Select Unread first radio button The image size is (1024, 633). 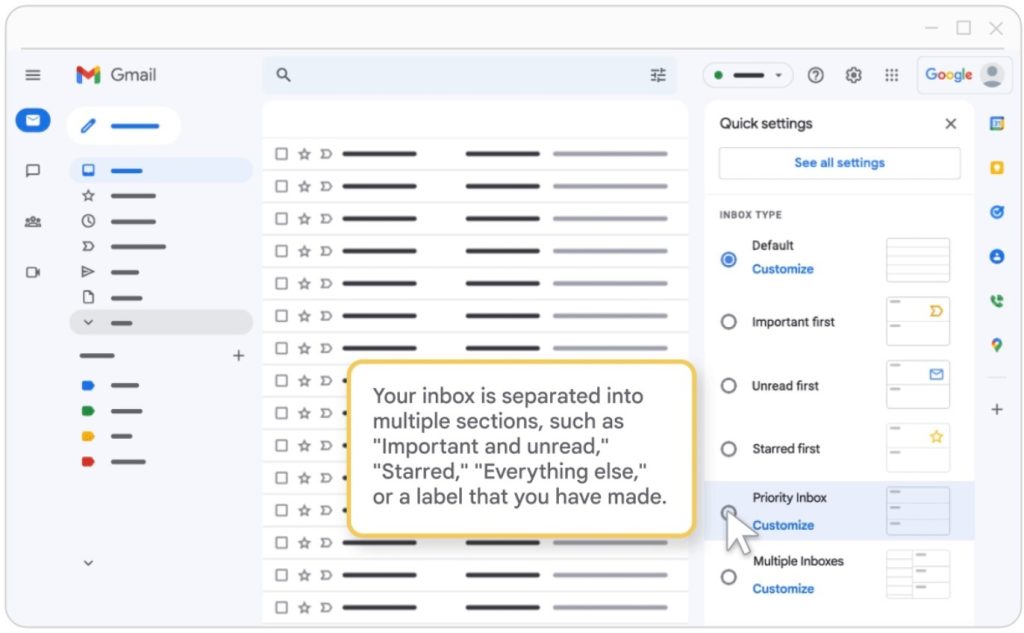[729, 385]
